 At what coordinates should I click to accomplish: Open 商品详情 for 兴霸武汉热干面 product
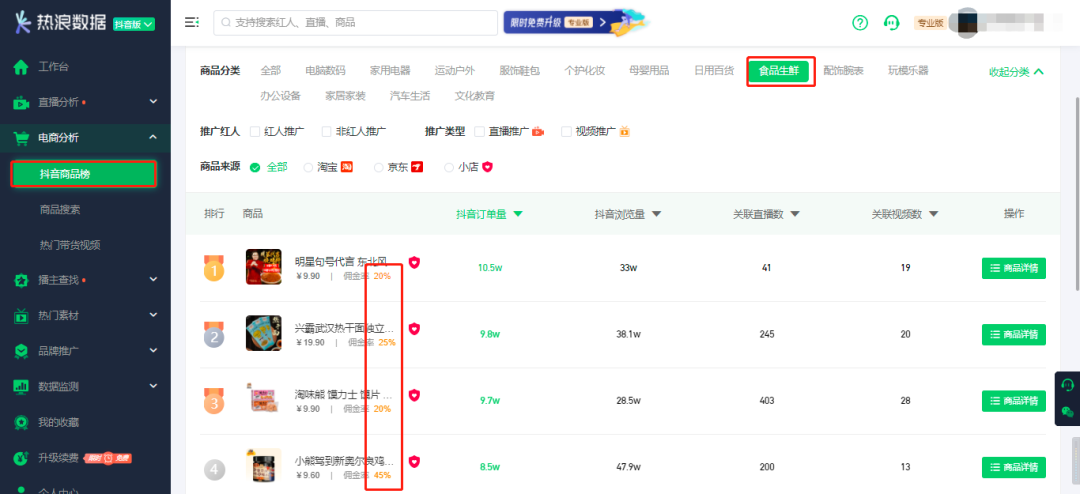(1013, 334)
